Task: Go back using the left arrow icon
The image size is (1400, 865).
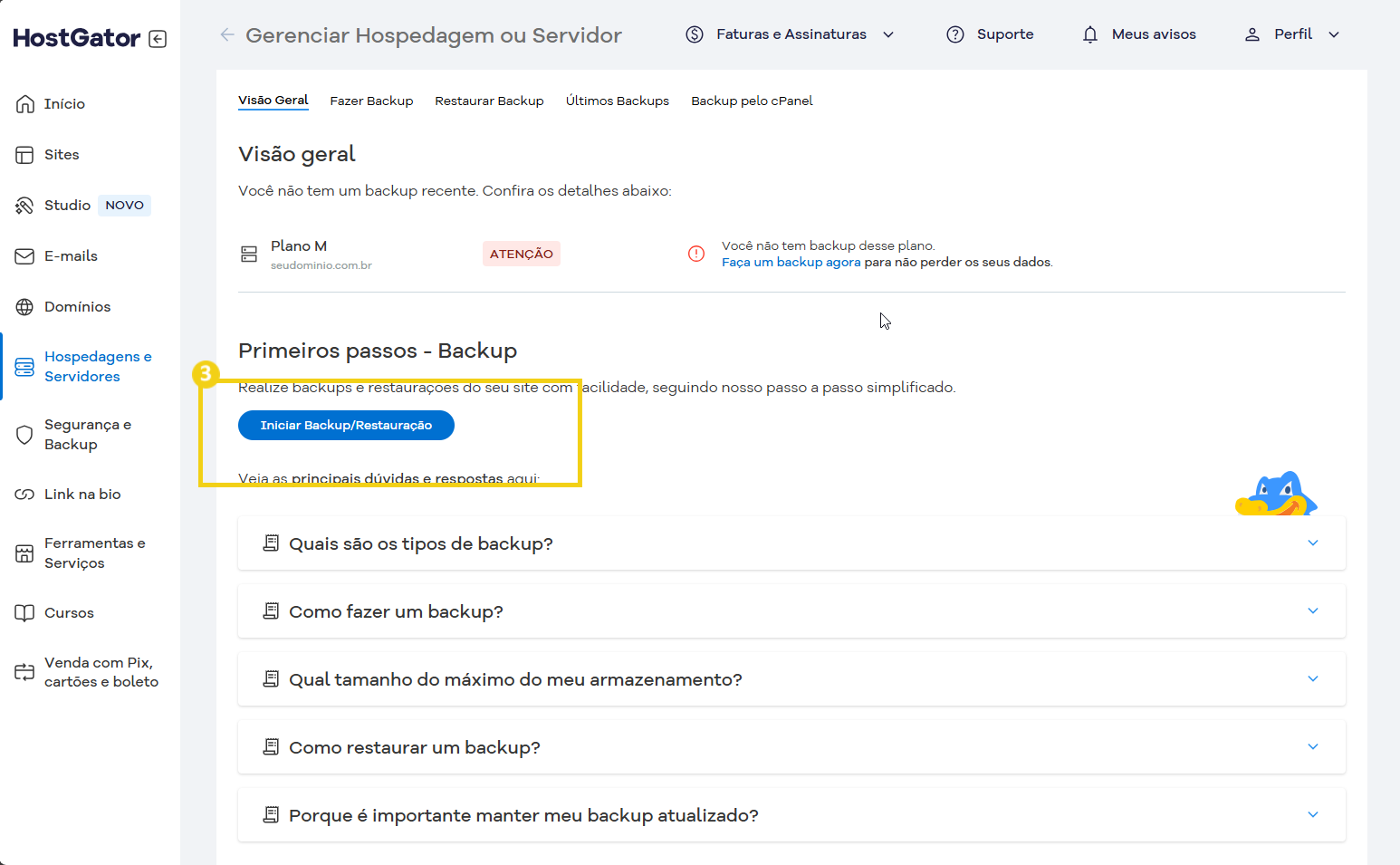Action: click(x=227, y=34)
